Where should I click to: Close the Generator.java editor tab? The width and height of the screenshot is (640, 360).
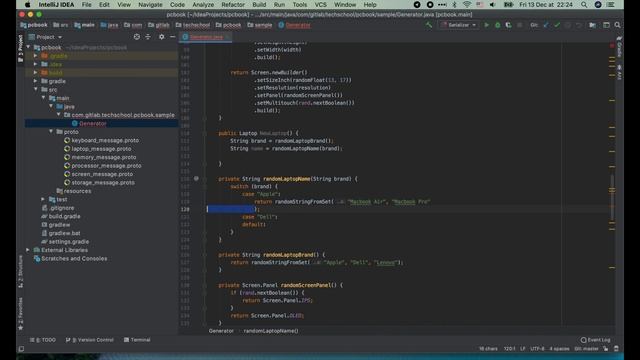228,37
